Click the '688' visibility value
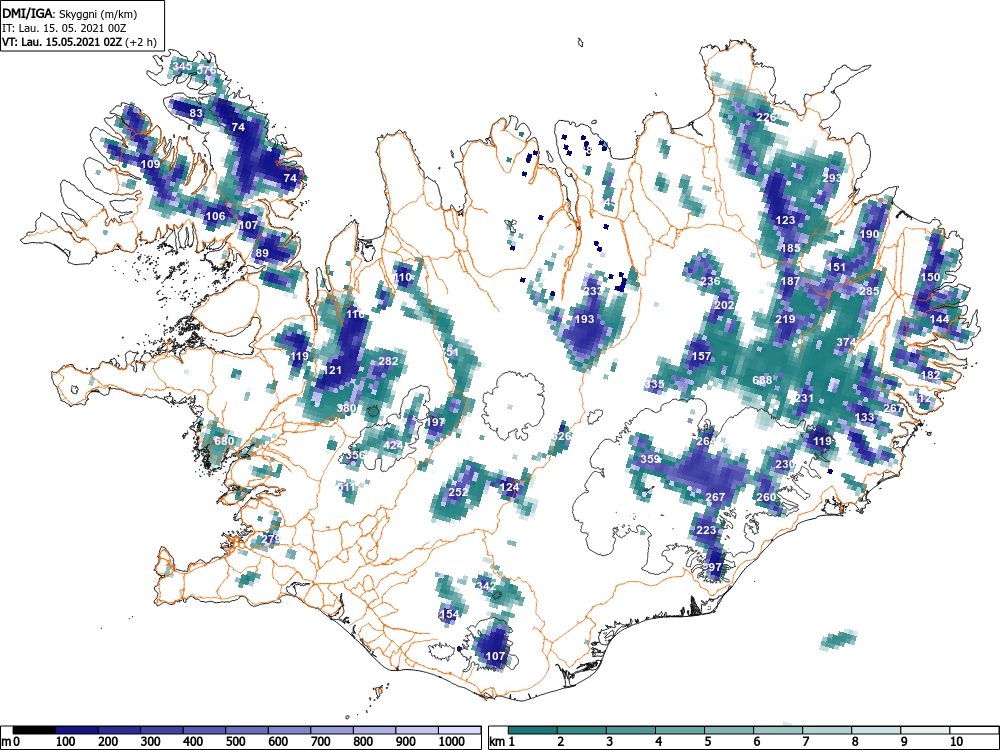 (762, 380)
